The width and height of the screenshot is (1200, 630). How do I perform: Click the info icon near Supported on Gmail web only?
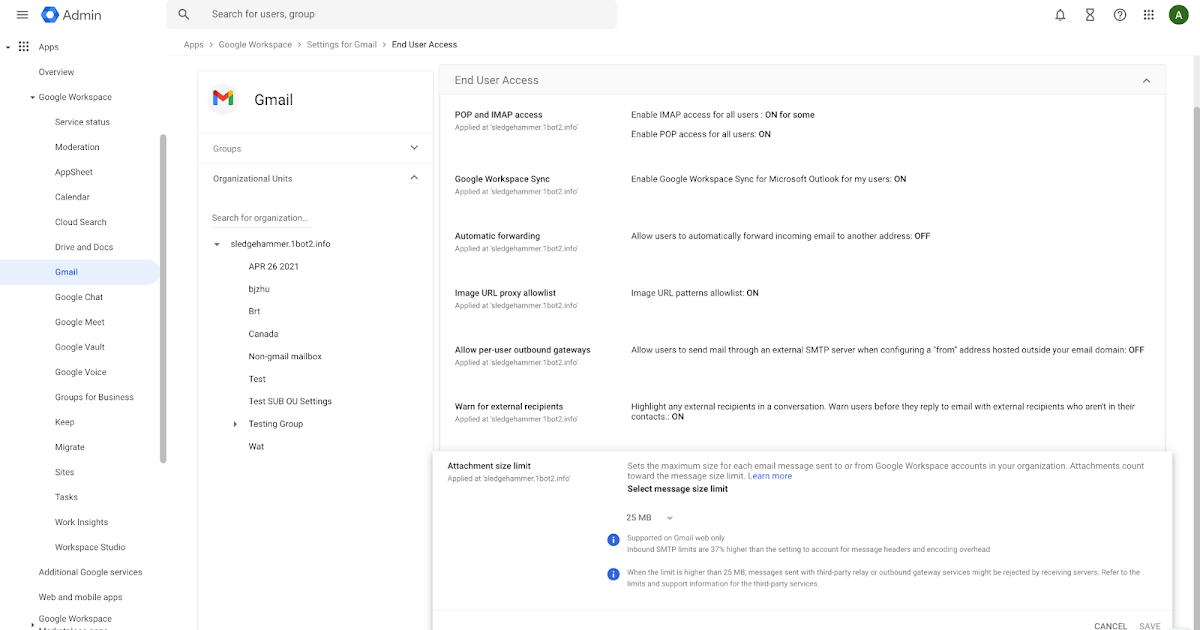613,539
